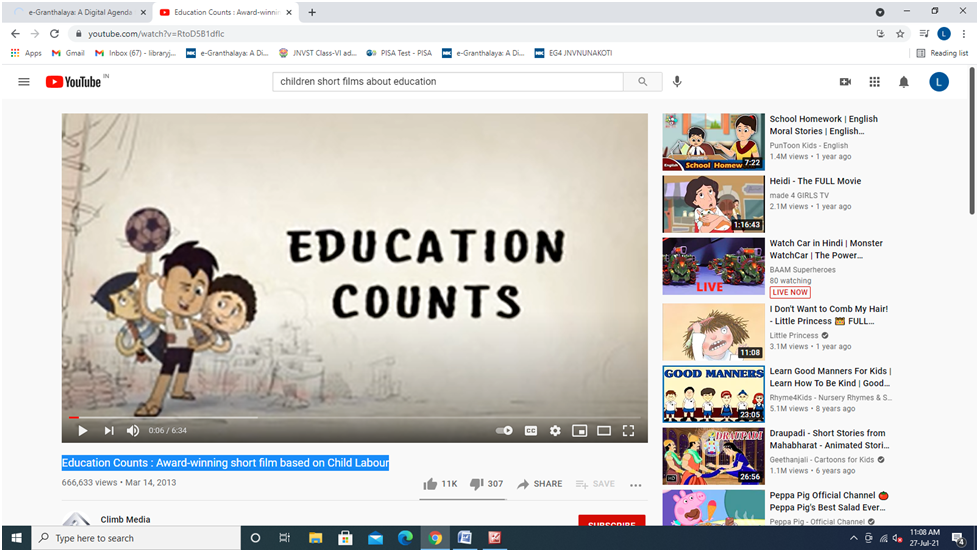Open the create video camera icon
Screen dimensions: 979x552
[845, 82]
